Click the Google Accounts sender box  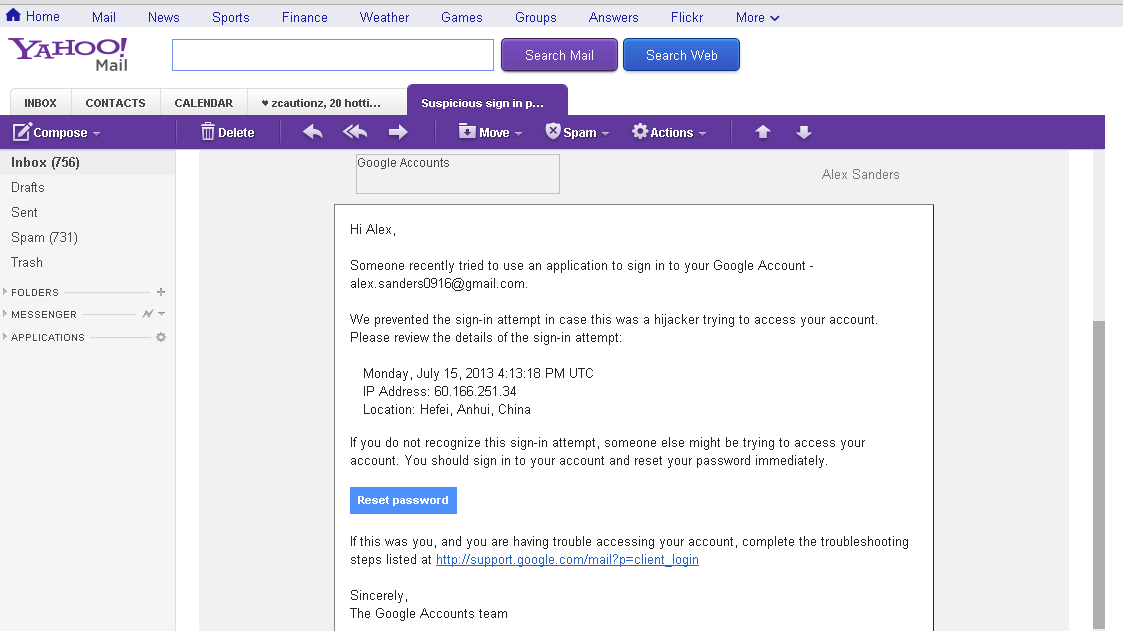pyautogui.click(x=458, y=174)
